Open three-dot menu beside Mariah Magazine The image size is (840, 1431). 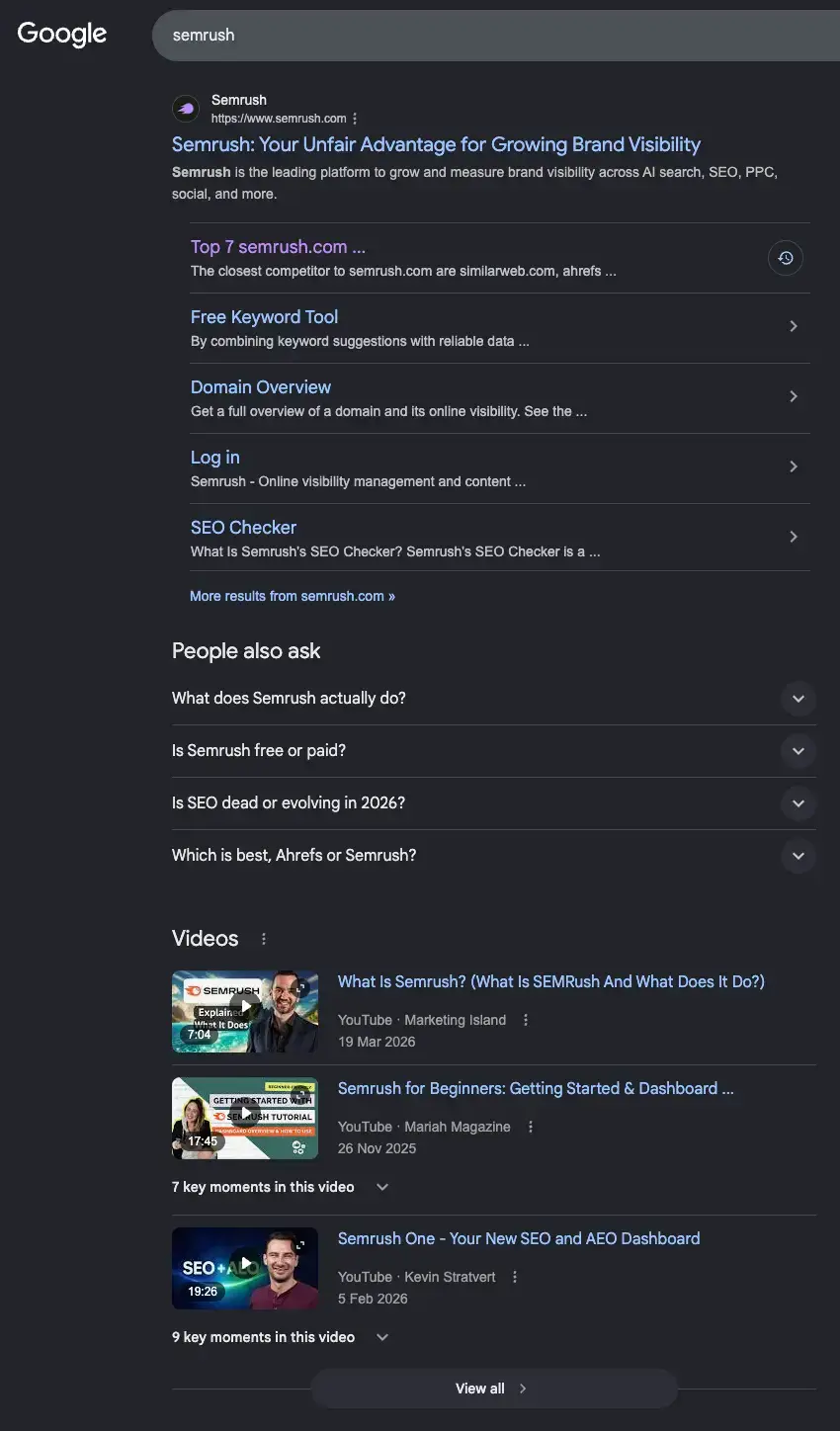point(531,1127)
